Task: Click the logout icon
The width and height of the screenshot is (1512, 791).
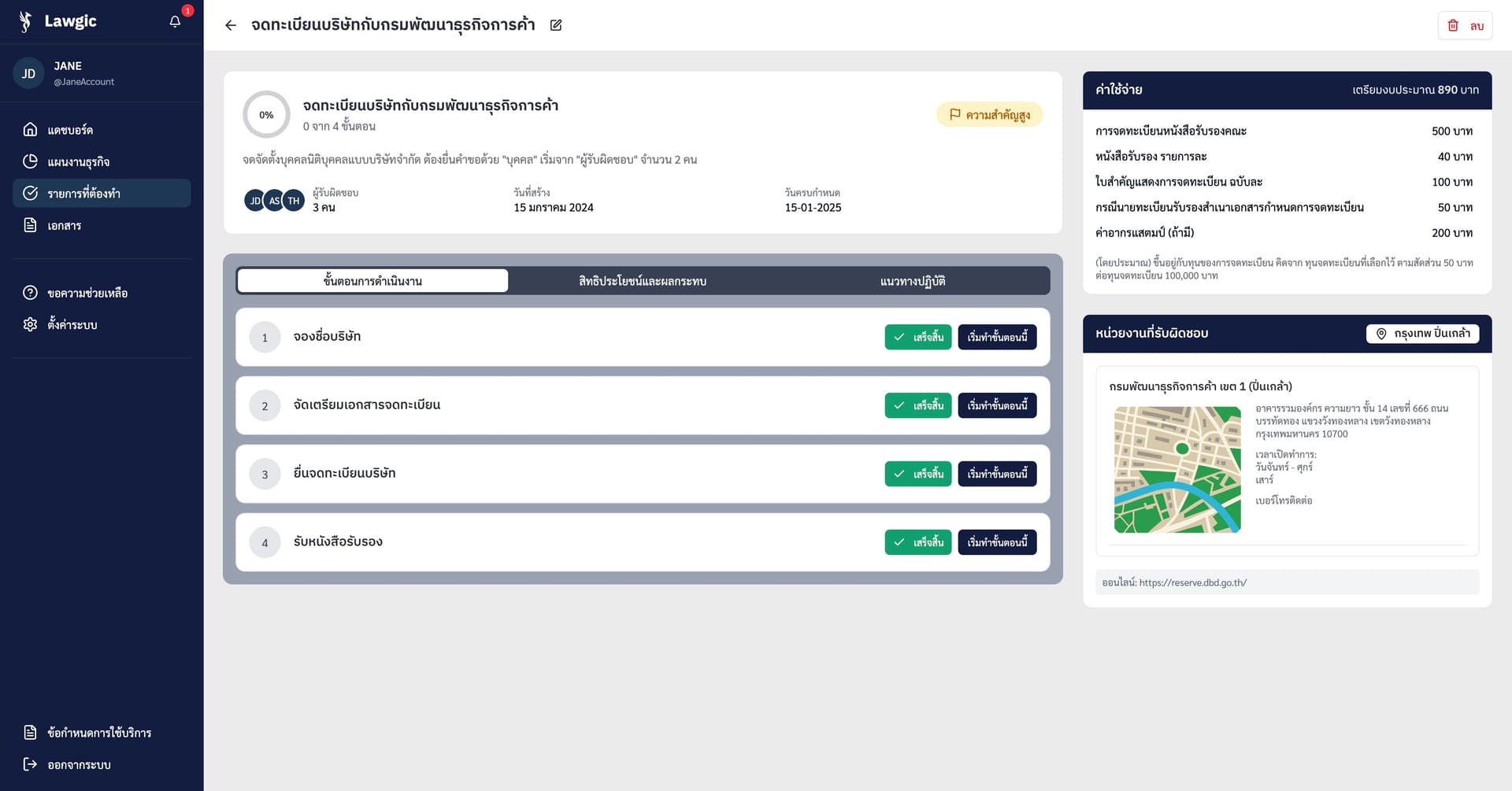Action: [30, 764]
